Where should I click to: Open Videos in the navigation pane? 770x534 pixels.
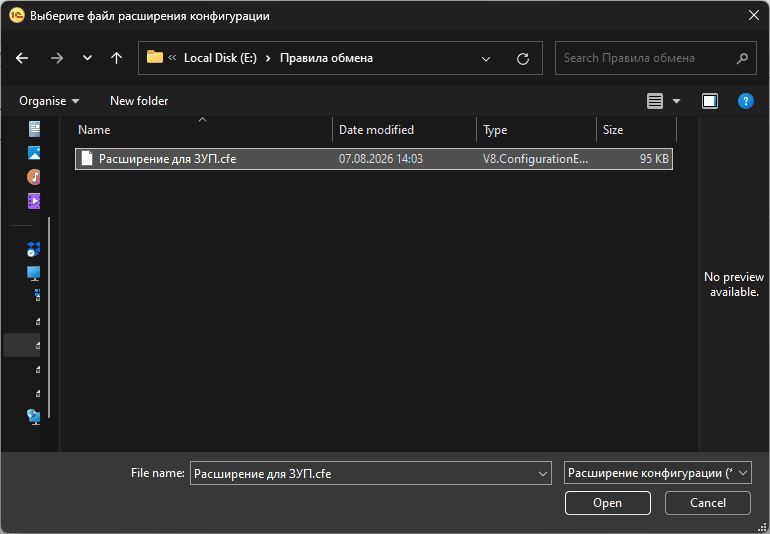(34, 200)
